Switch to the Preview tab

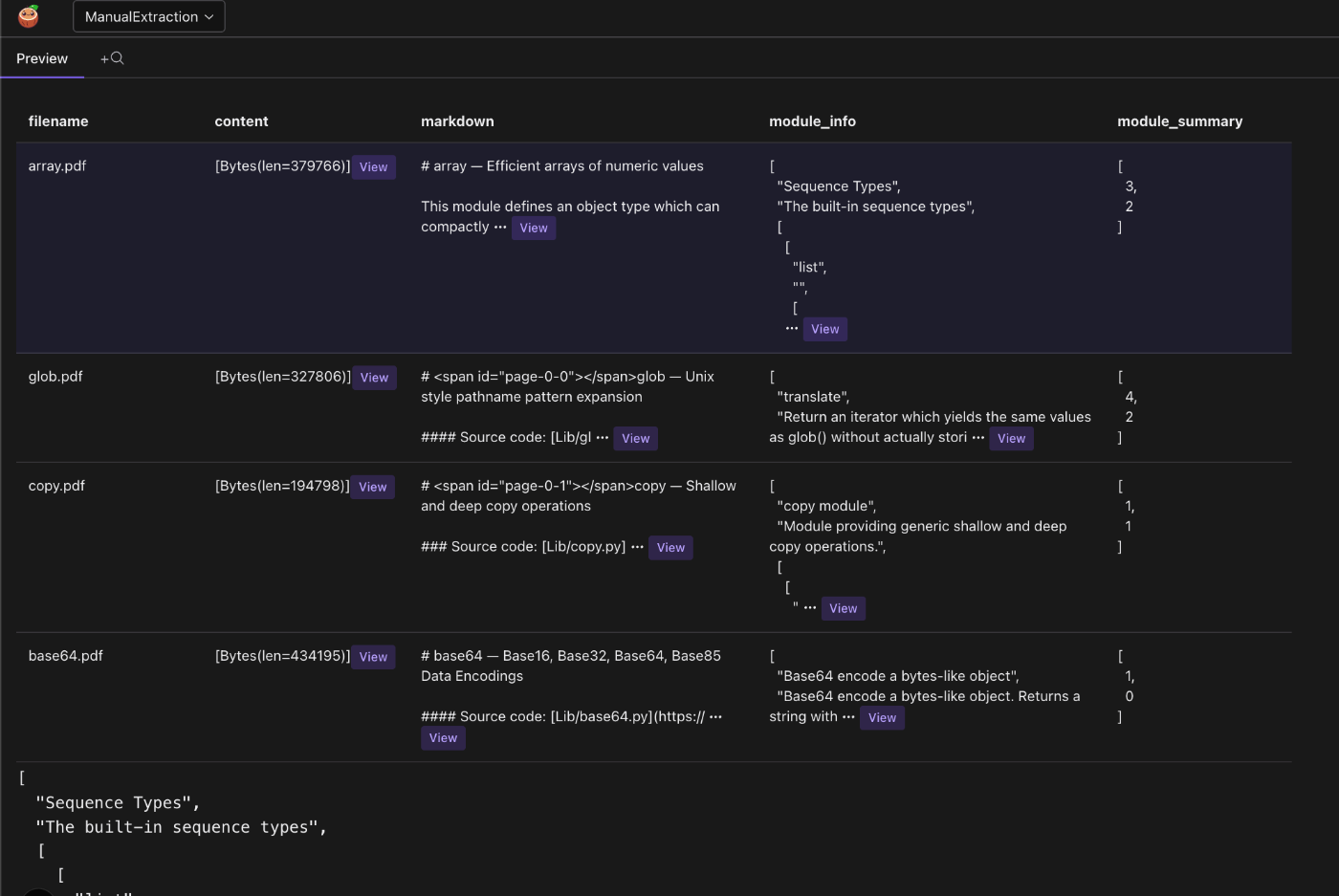point(42,58)
